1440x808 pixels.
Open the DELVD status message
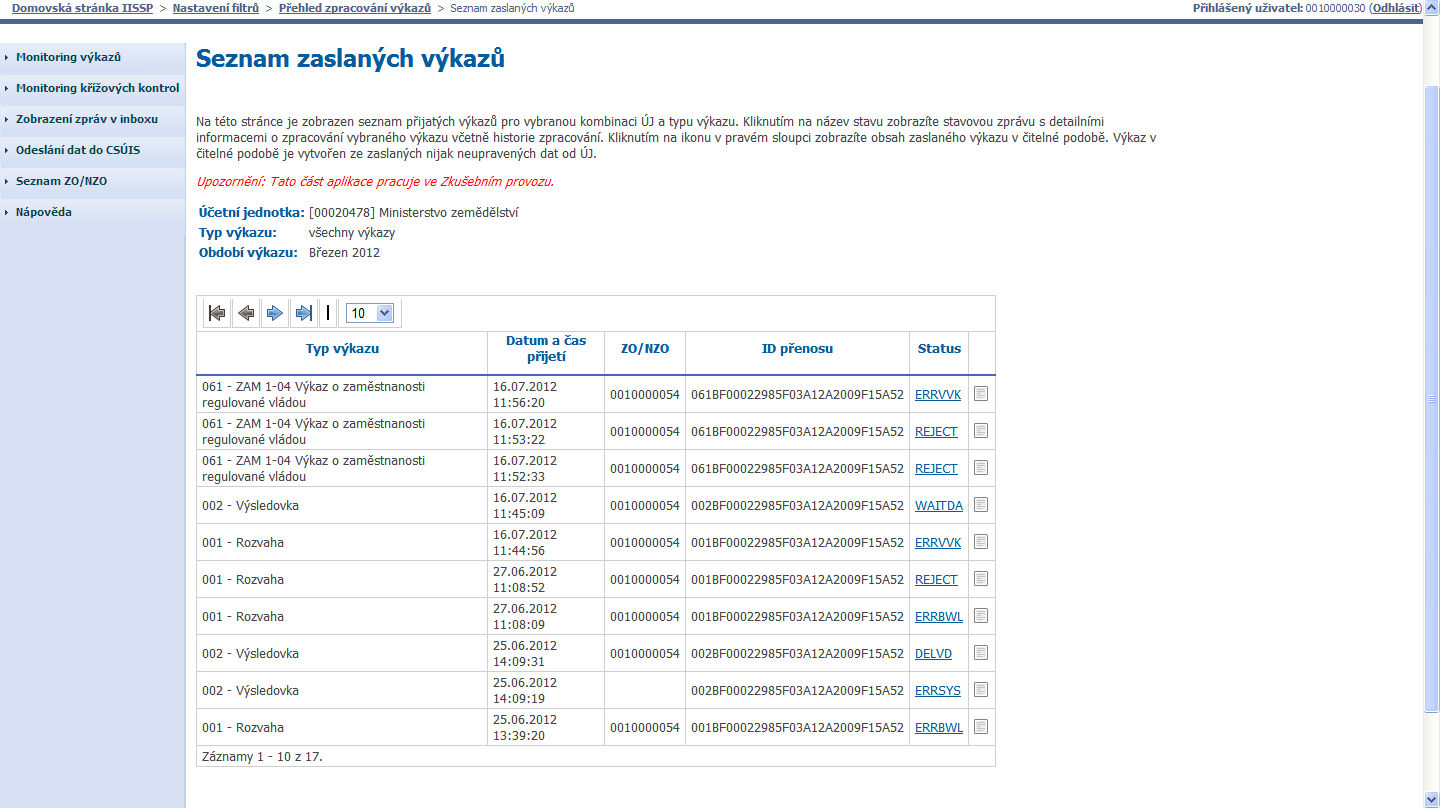(x=934, y=654)
